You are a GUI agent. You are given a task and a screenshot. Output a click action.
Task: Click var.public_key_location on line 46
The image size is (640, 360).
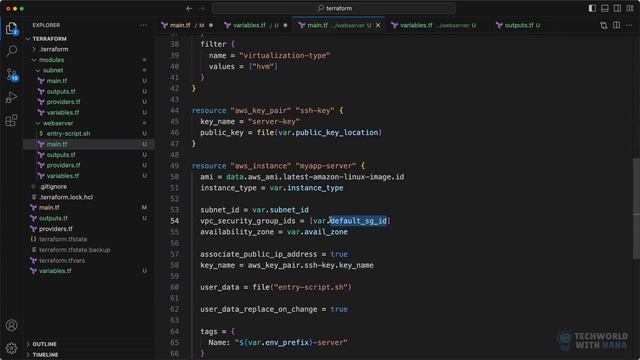(x=329, y=133)
